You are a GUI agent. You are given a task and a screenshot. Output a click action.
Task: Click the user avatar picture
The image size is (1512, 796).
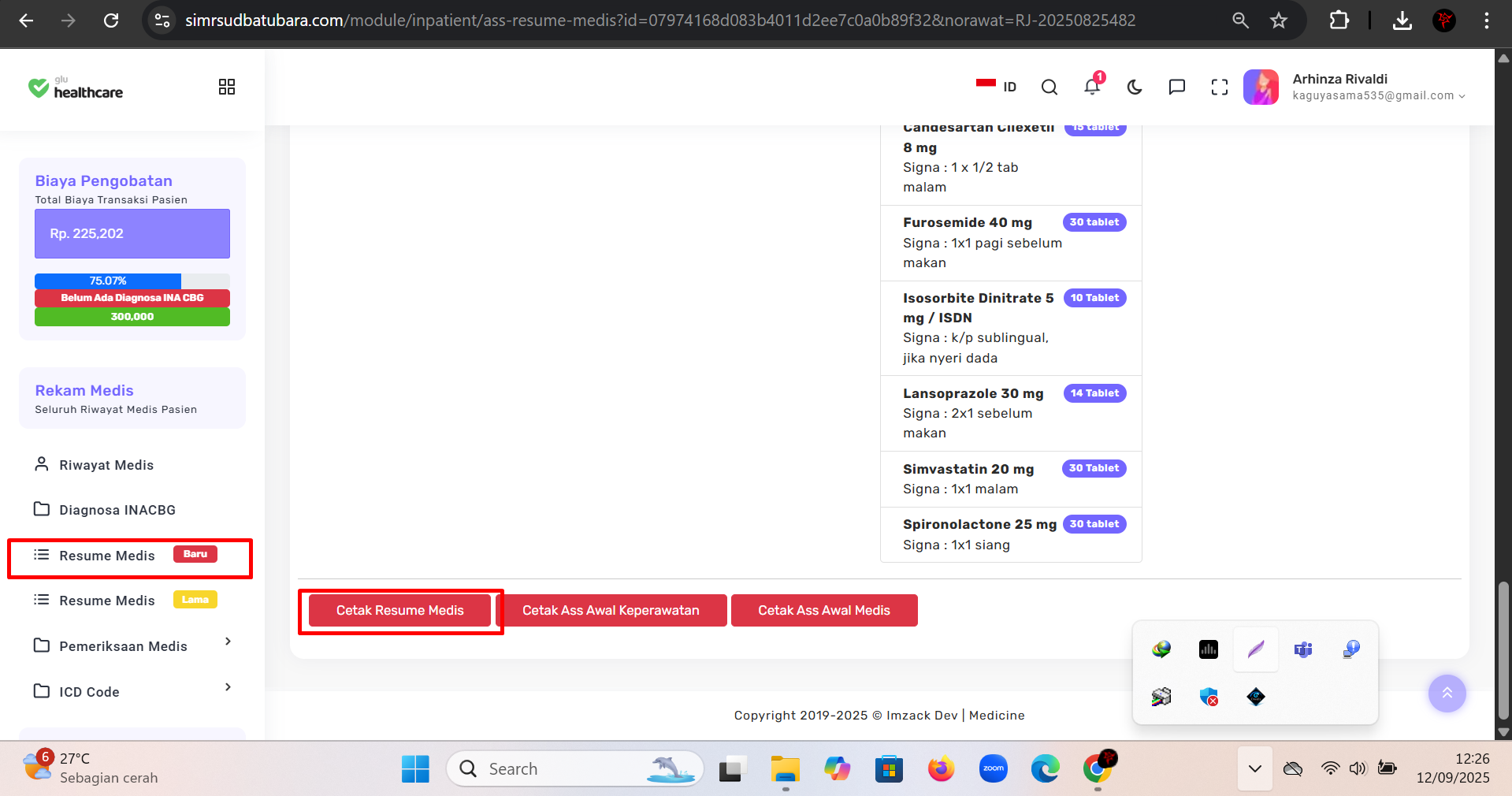coord(1261,87)
